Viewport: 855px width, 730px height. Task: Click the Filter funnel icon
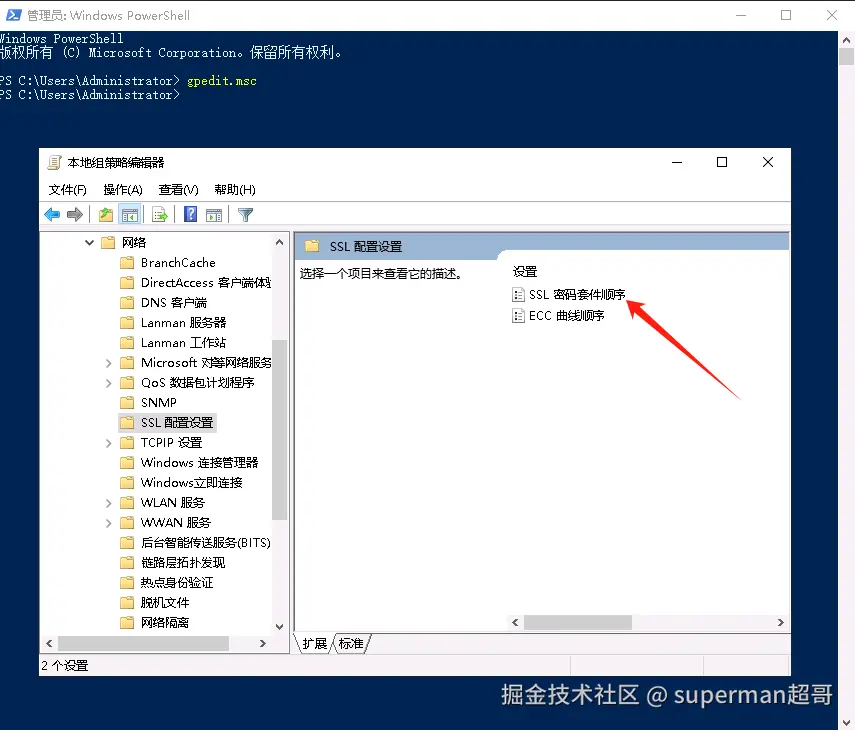(246, 214)
